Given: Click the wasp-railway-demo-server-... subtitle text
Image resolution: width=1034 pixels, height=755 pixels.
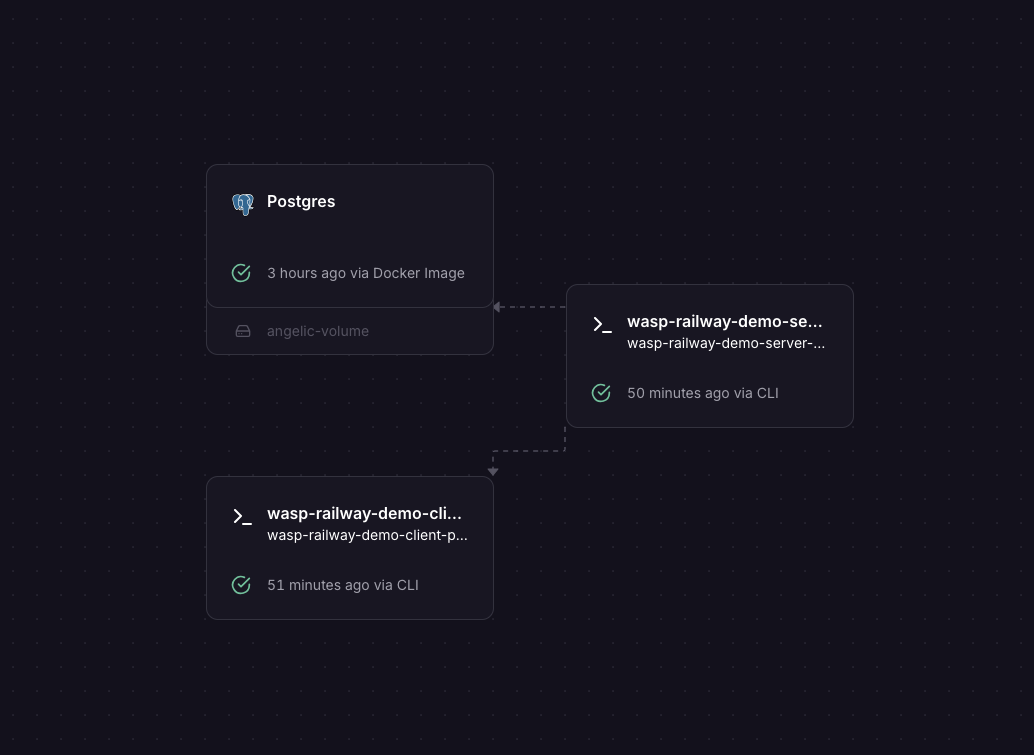Looking at the screenshot, I should point(726,344).
